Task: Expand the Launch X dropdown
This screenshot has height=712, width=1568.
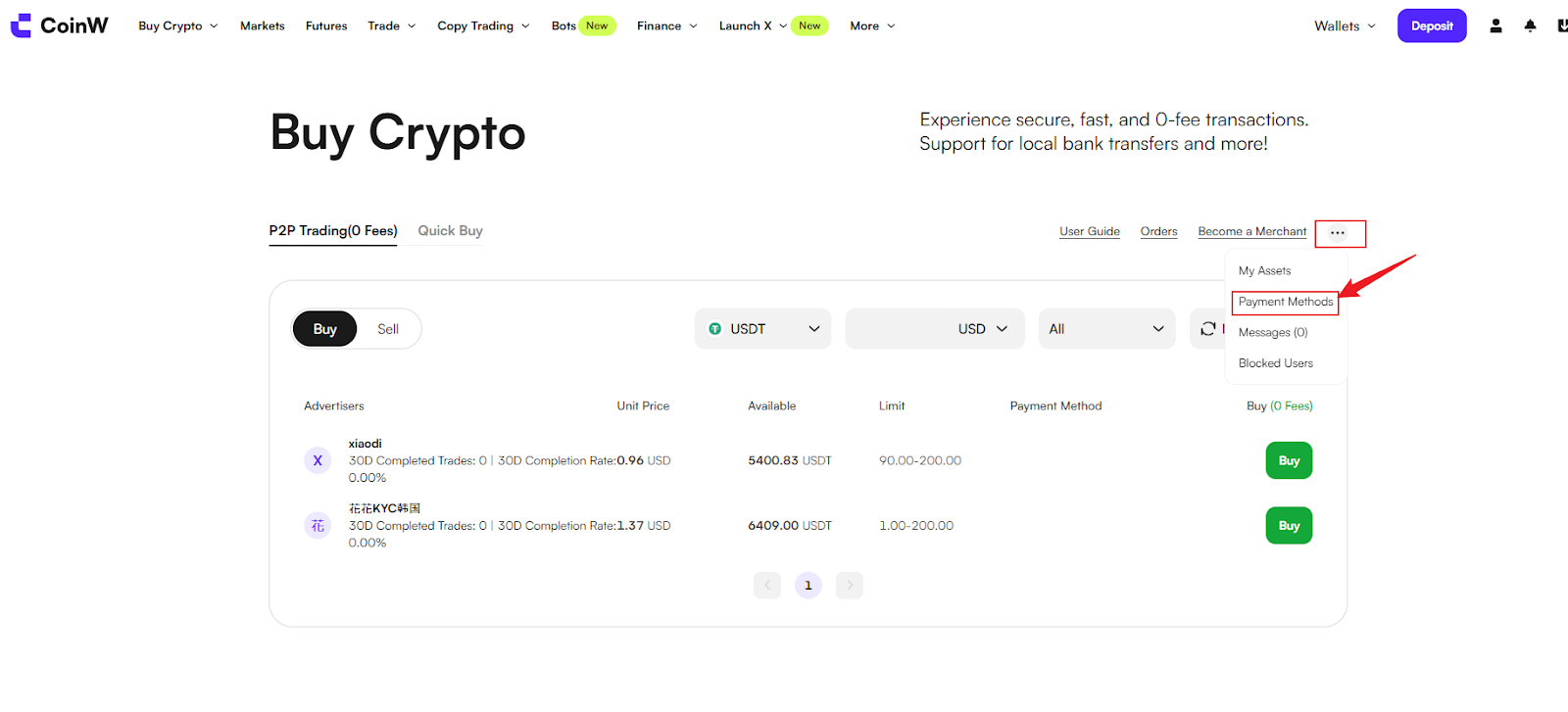Action: [753, 26]
